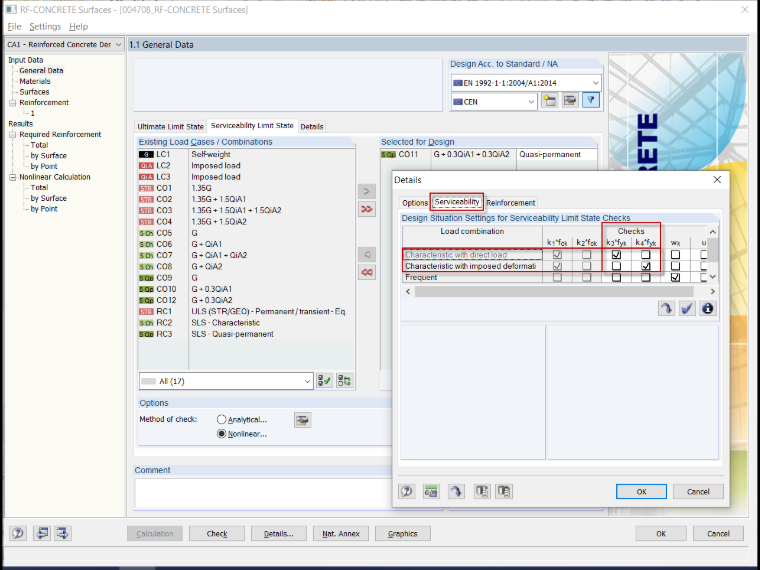Screen dimensions: 760x570
Task: Click save settings icon in Details dialog footer
Action: 504,491
